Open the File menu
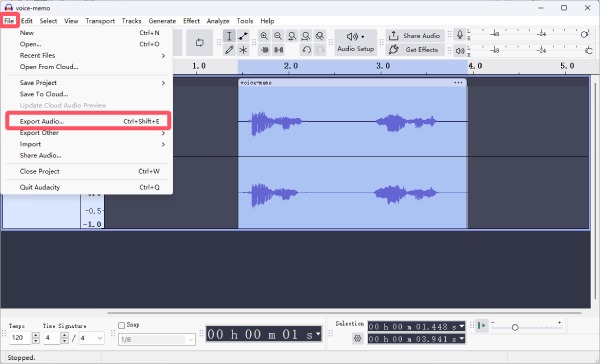This screenshot has width=600, height=364. (x=9, y=21)
